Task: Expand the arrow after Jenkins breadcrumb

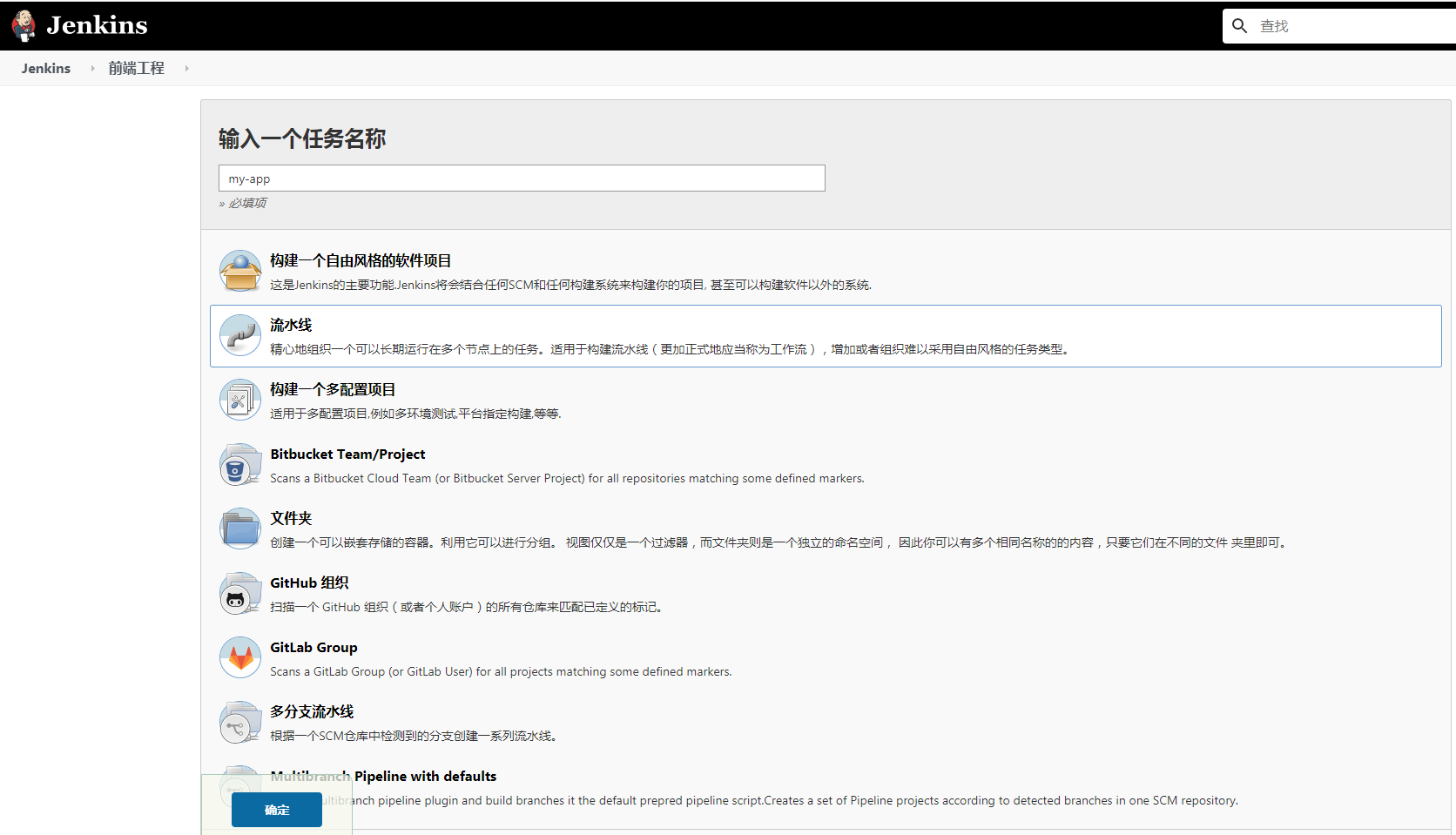Action: click(92, 68)
